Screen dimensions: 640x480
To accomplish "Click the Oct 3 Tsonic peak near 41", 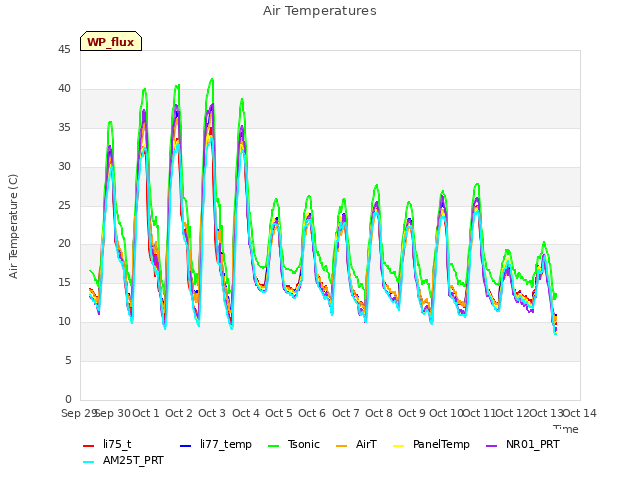I will pos(212,79).
